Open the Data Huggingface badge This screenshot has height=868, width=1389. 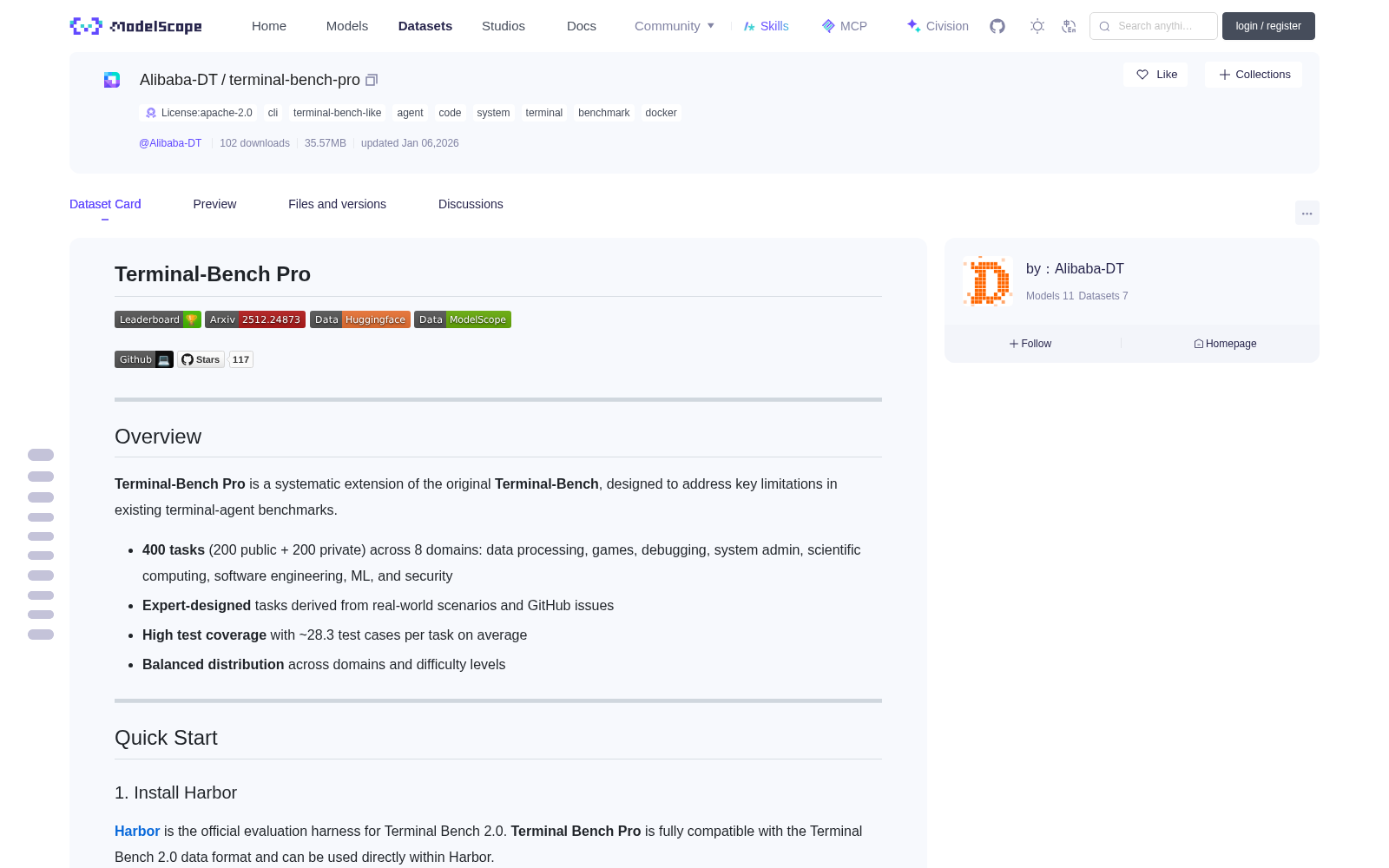click(360, 319)
